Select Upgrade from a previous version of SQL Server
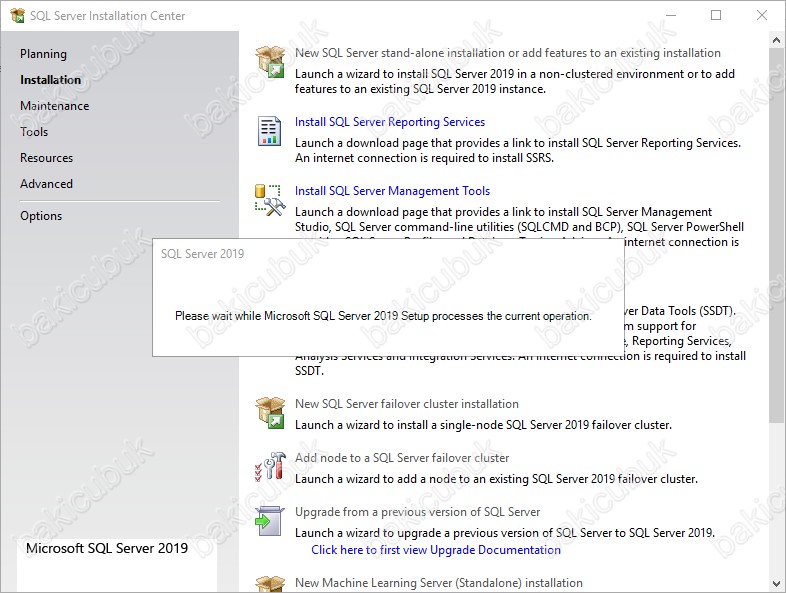This screenshot has height=593, width=786. [417, 512]
